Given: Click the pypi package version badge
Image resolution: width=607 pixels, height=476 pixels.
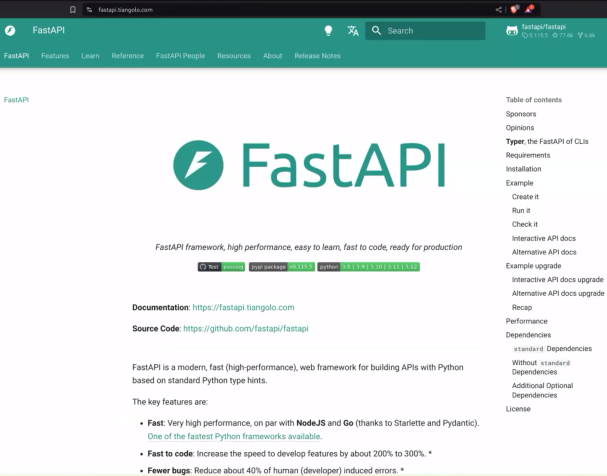Looking at the screenshot, I should coord(282,267).
